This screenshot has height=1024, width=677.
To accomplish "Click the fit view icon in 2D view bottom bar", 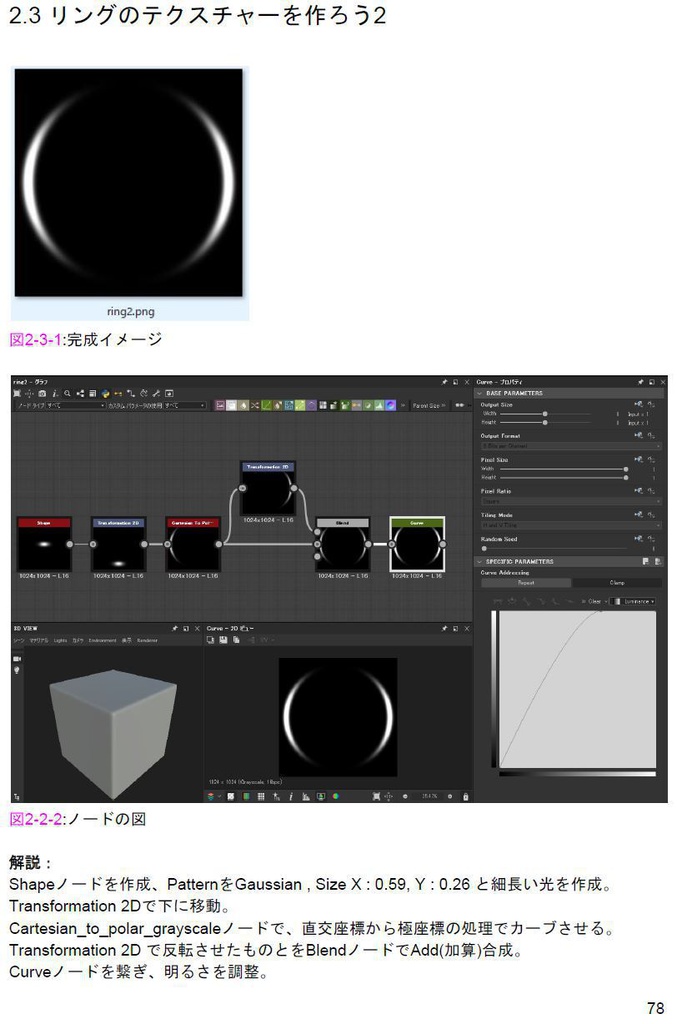I will tap(376, 797).
